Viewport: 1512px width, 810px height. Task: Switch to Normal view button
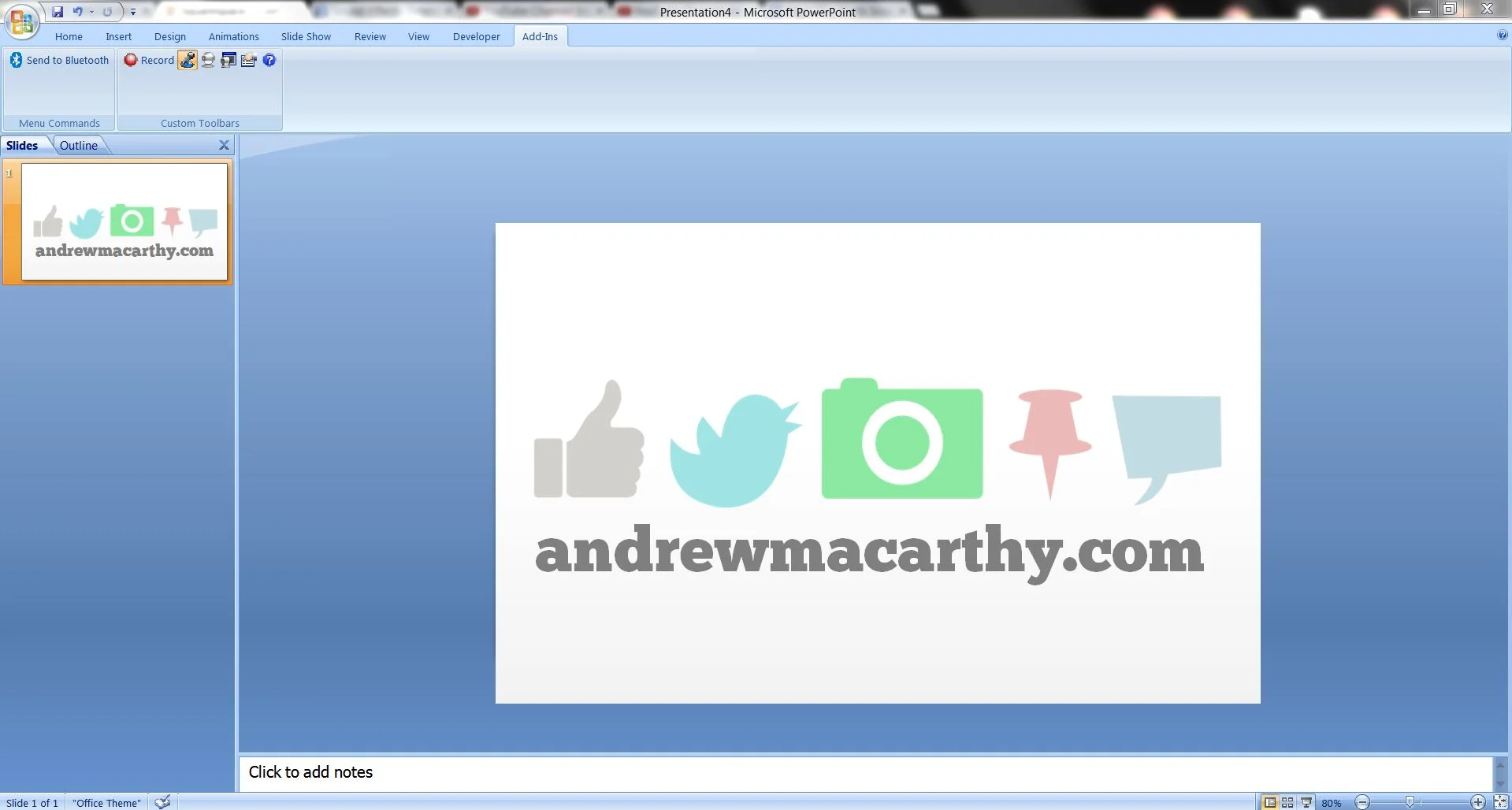[1270, 802]
